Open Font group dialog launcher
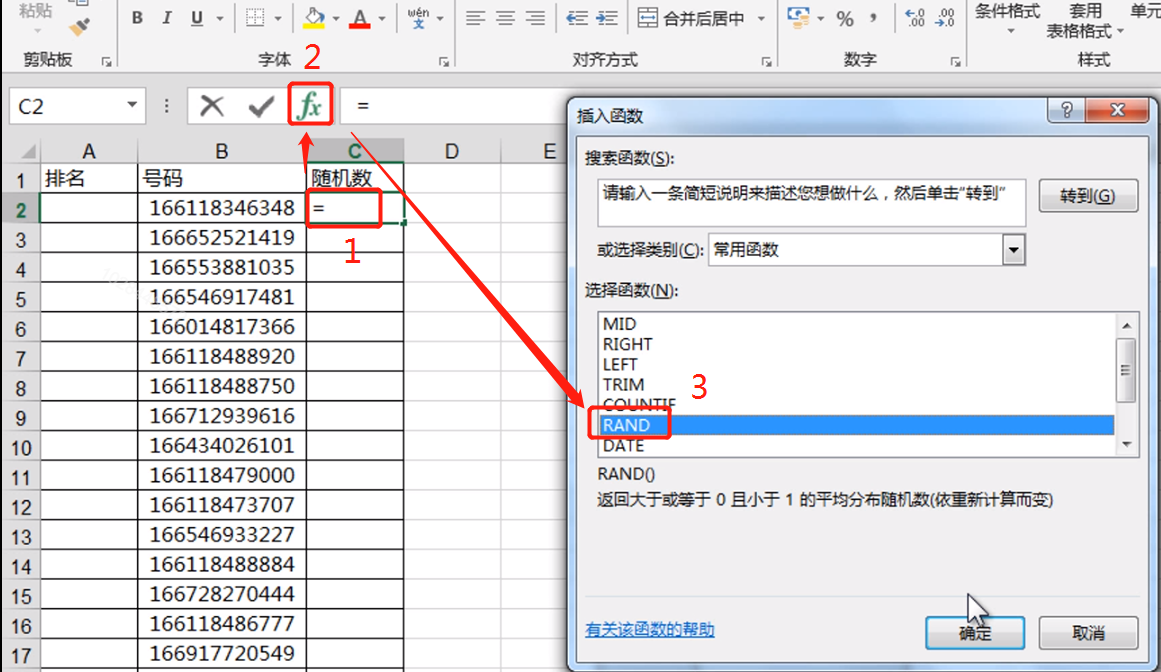1161x672 pixels. click(444, 63)
